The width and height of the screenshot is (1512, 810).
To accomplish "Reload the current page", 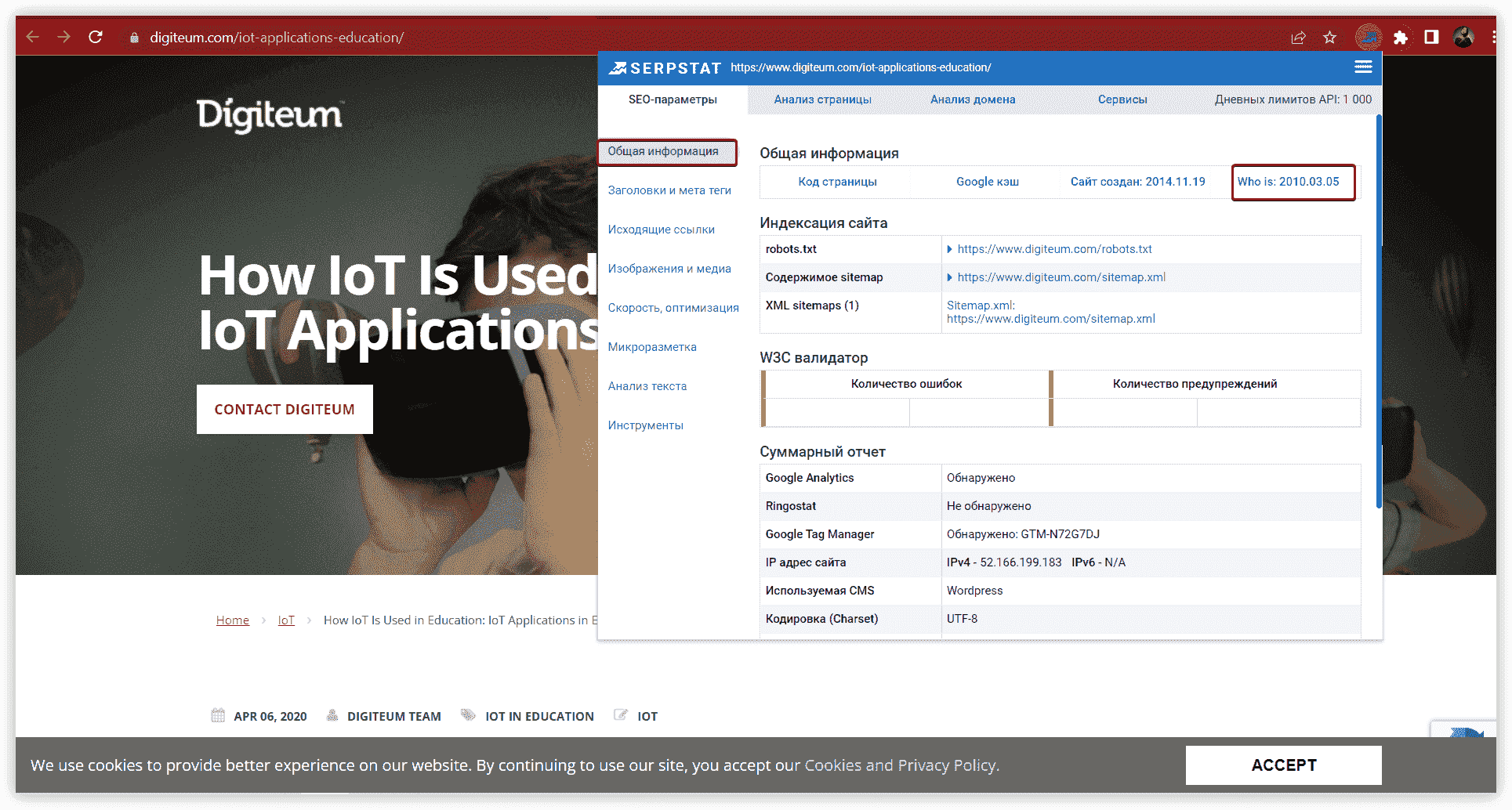I will coord(96,37).
